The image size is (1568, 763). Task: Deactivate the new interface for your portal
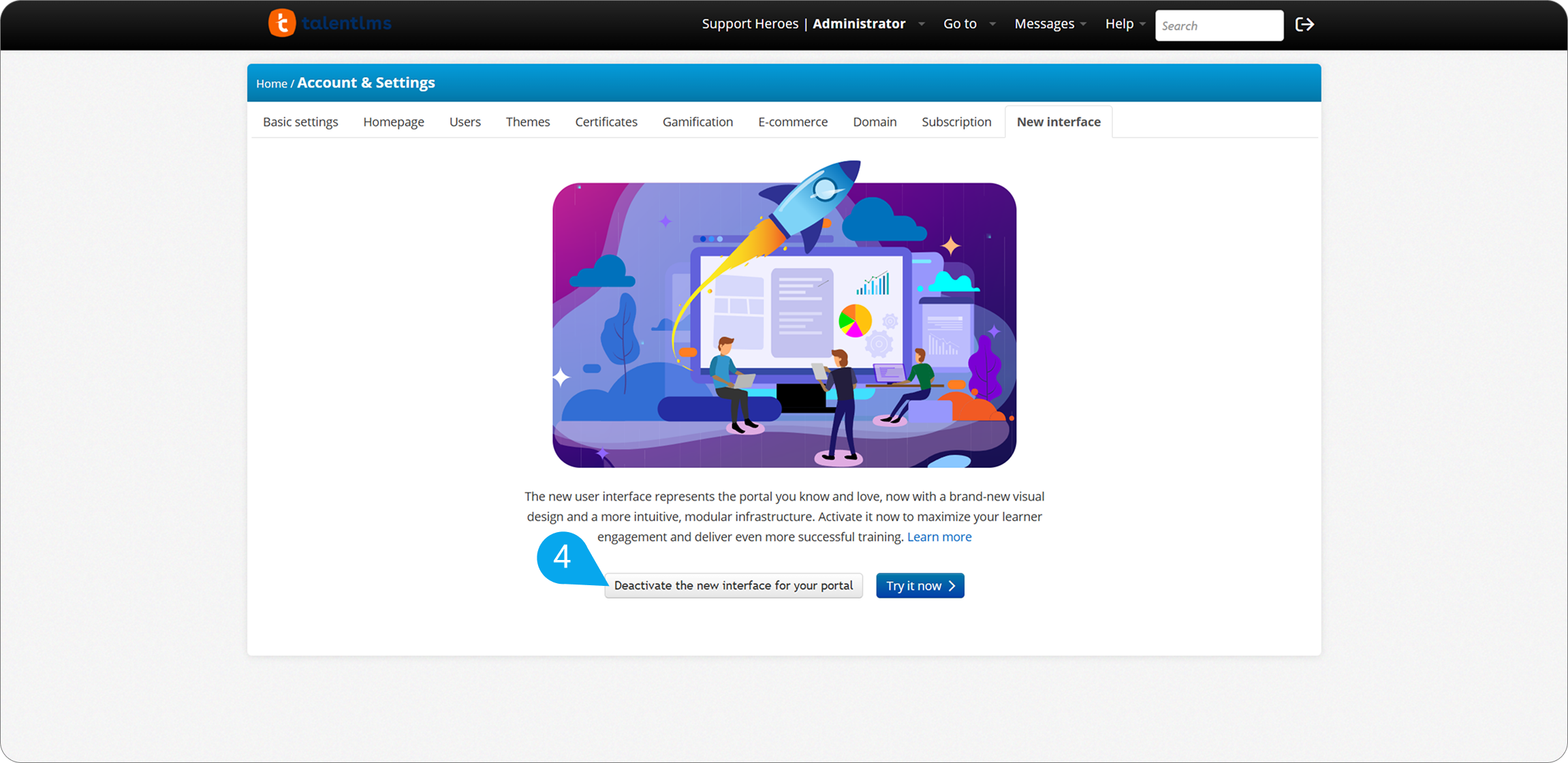[x=733, y=586]
